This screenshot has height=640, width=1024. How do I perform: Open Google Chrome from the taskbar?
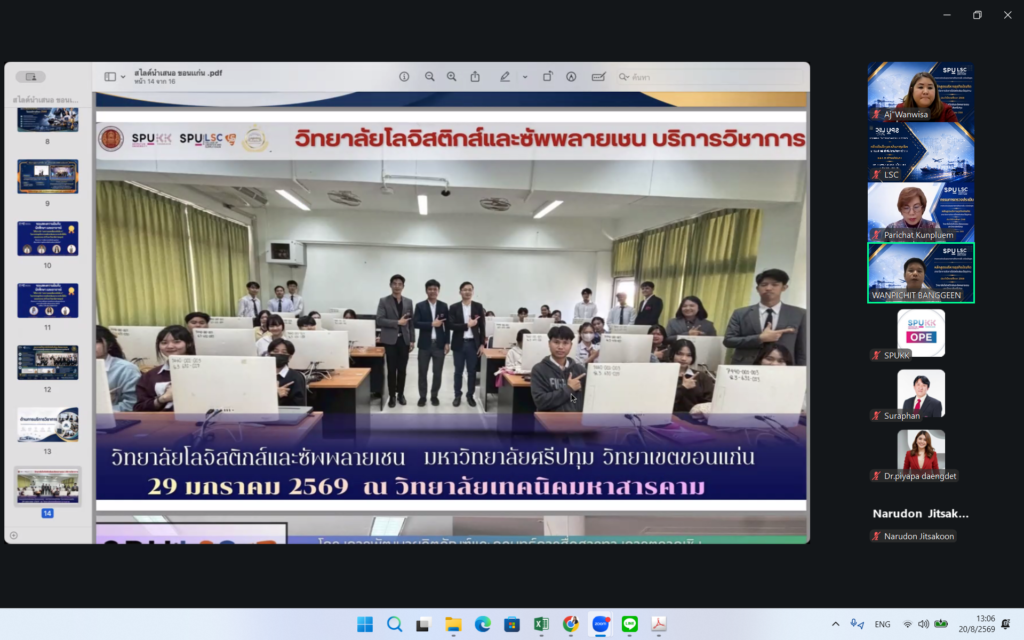(x=571, y=624)
